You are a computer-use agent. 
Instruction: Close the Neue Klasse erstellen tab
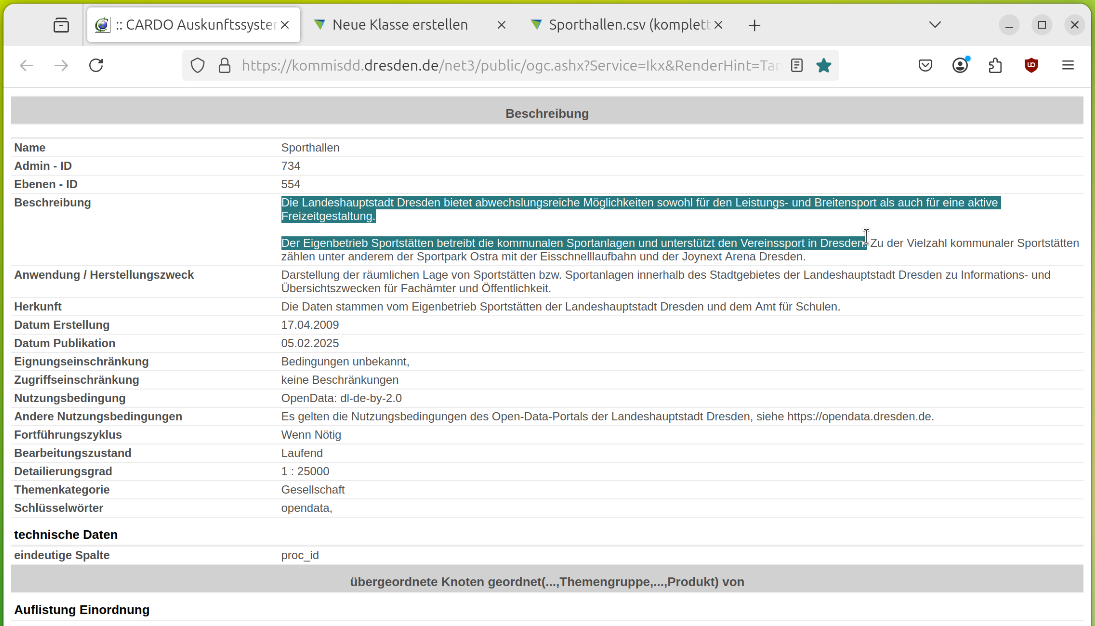pos(501,25)
